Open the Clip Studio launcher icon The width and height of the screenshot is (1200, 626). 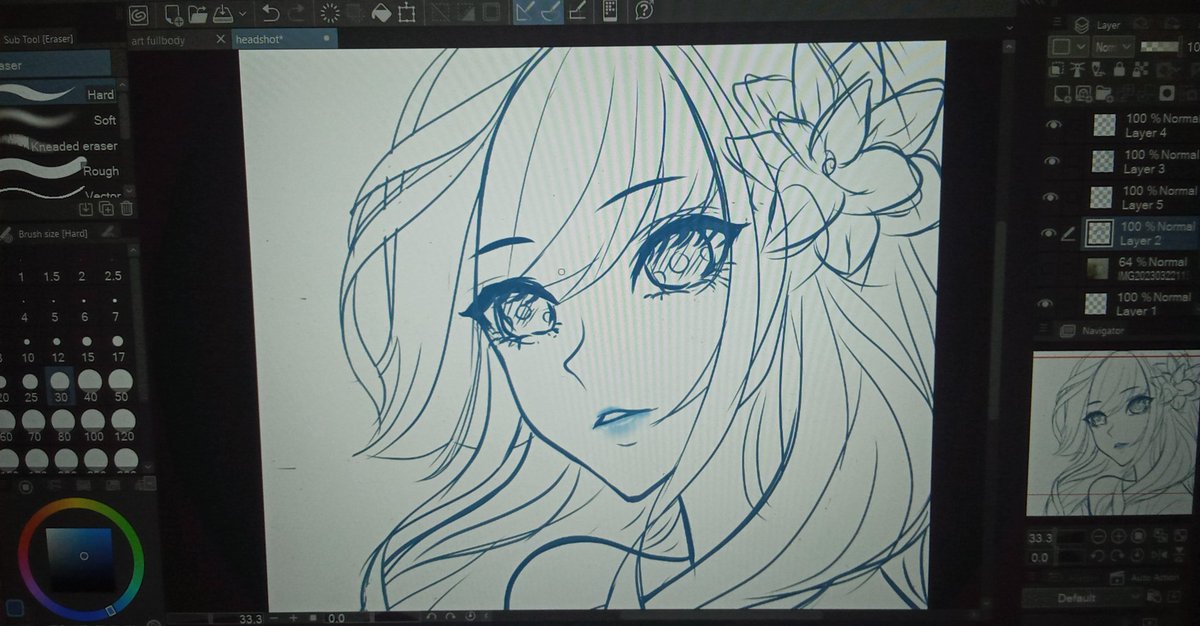138,13
